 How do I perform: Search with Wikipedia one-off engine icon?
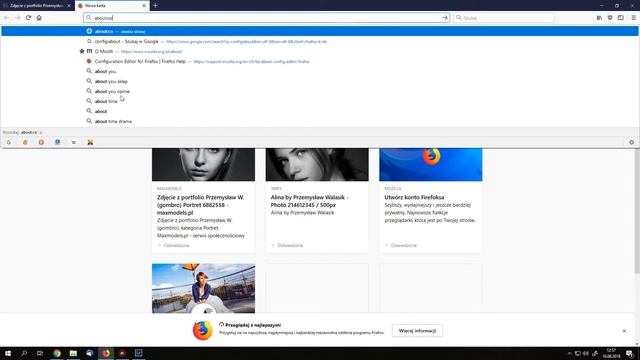[74, 142]
